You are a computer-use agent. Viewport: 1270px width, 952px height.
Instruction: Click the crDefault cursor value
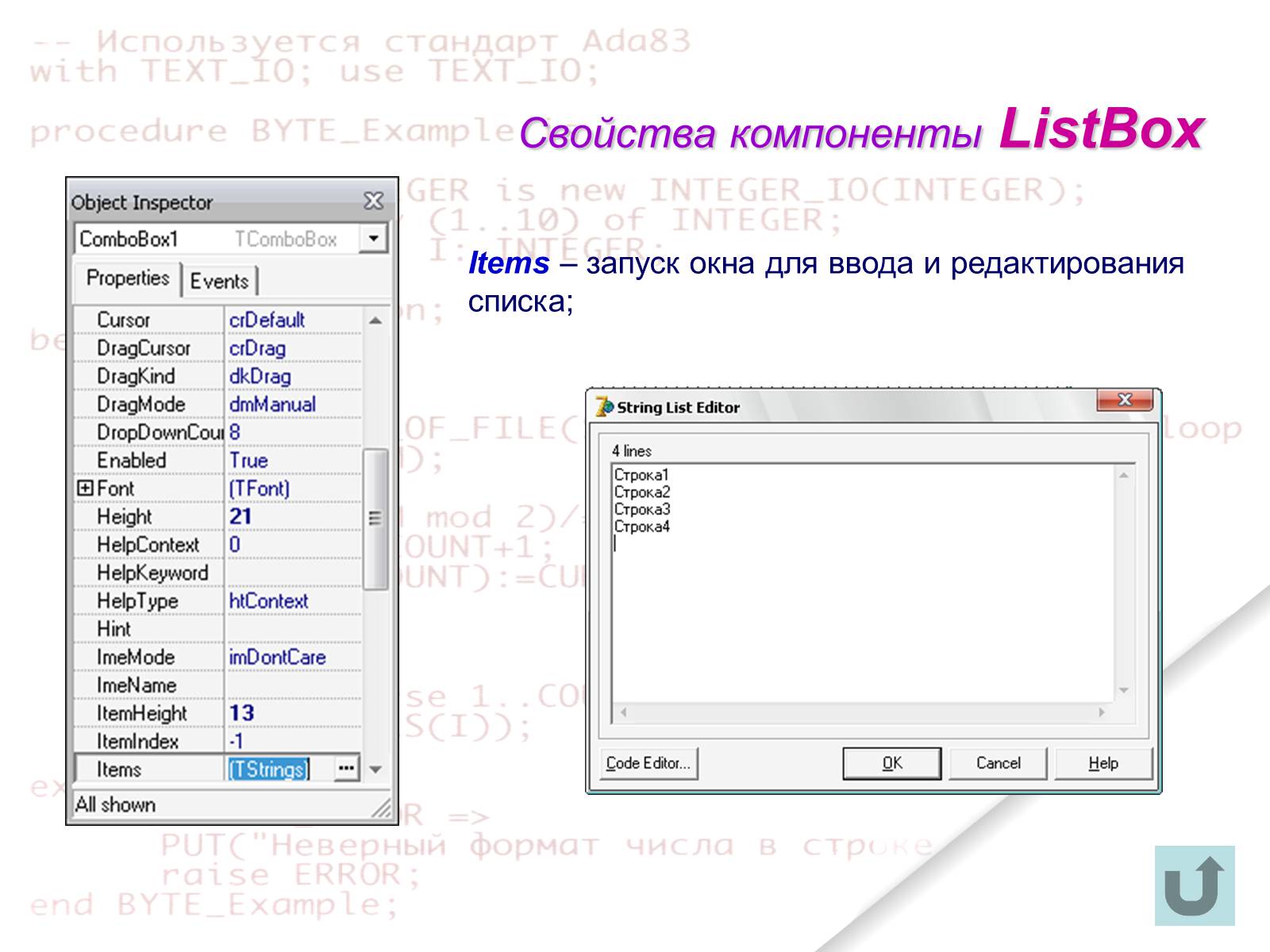click(x=267, y=320)
